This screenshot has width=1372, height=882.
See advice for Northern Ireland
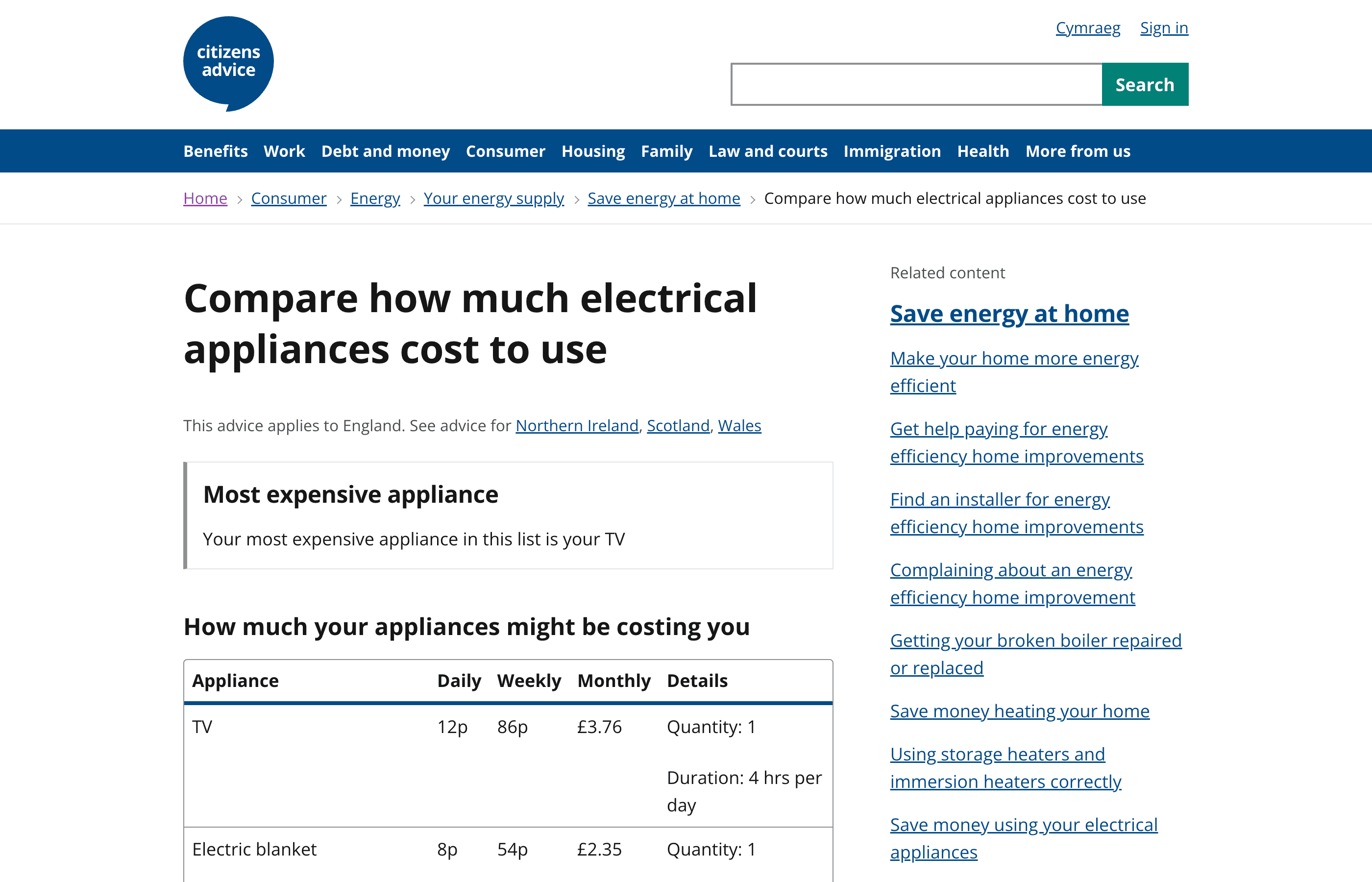(577, 425)
